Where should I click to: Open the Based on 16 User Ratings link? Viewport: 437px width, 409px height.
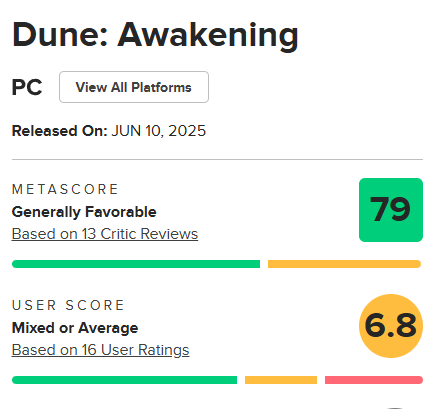tap(100, 350)
